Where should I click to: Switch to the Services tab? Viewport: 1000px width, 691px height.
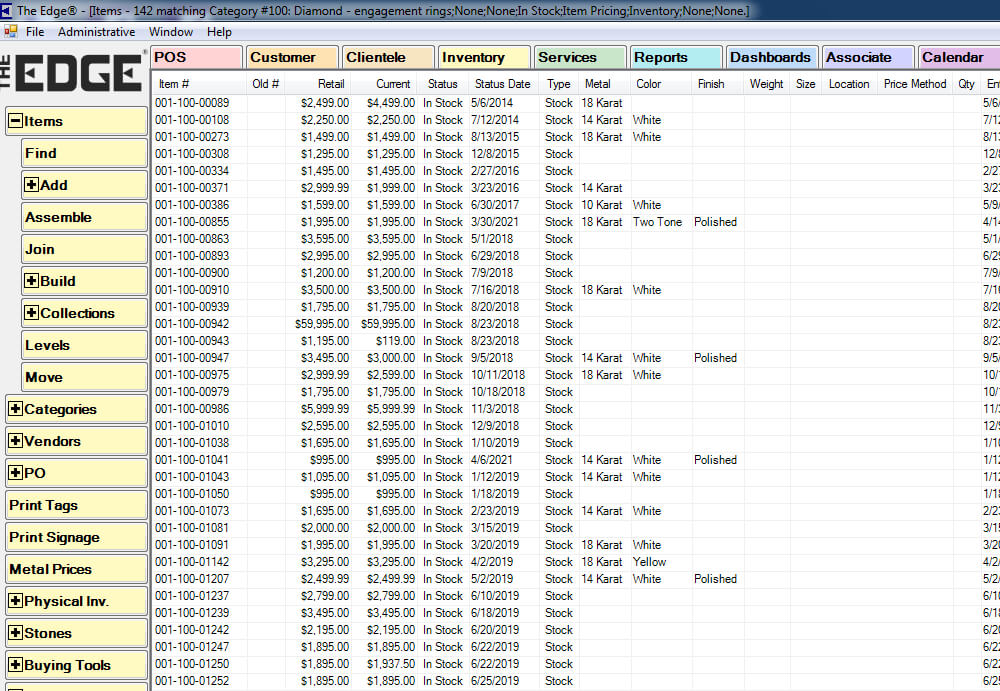pyautogui.click(x=580, y=57)
